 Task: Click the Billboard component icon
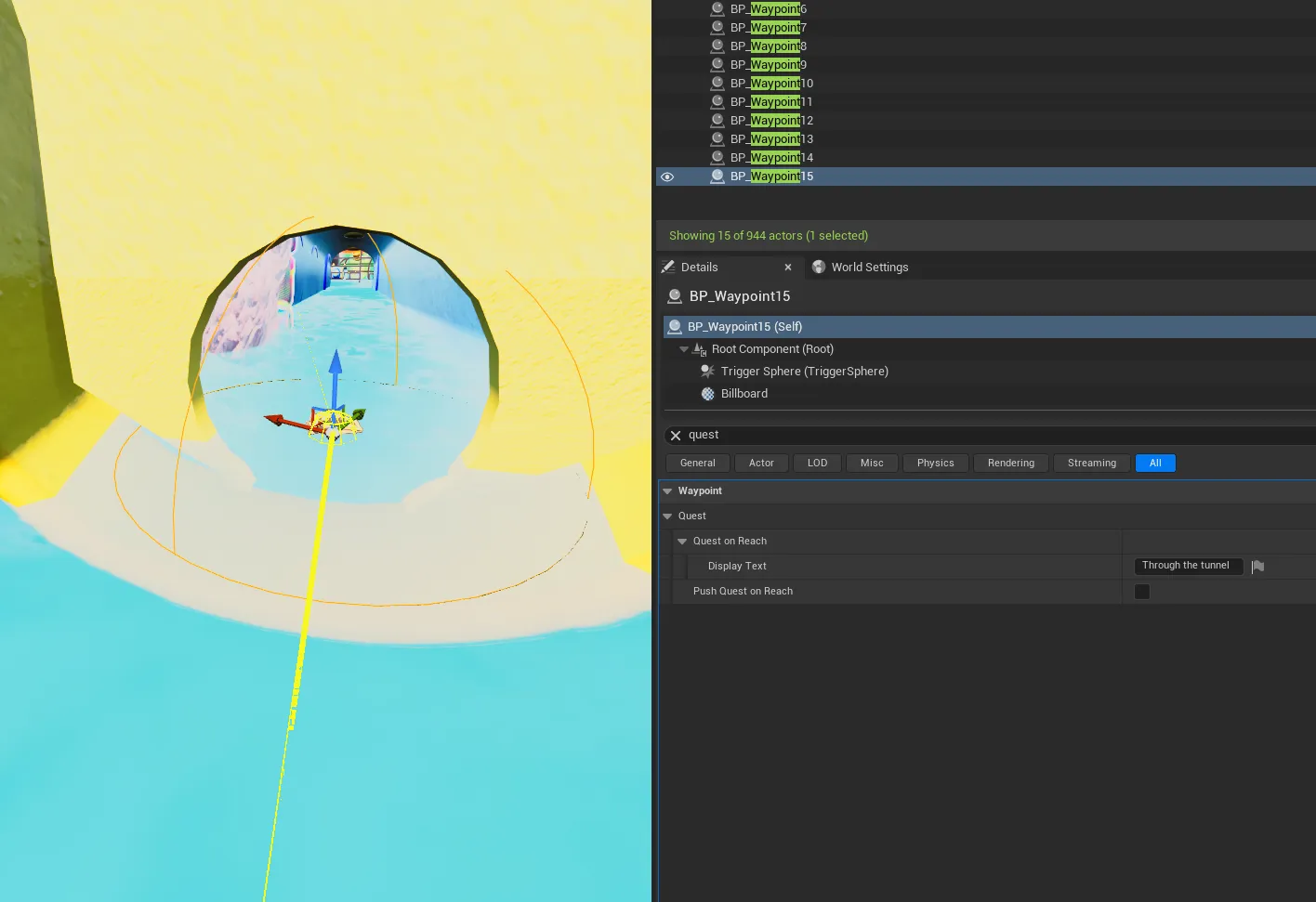[x=707, y=394]
